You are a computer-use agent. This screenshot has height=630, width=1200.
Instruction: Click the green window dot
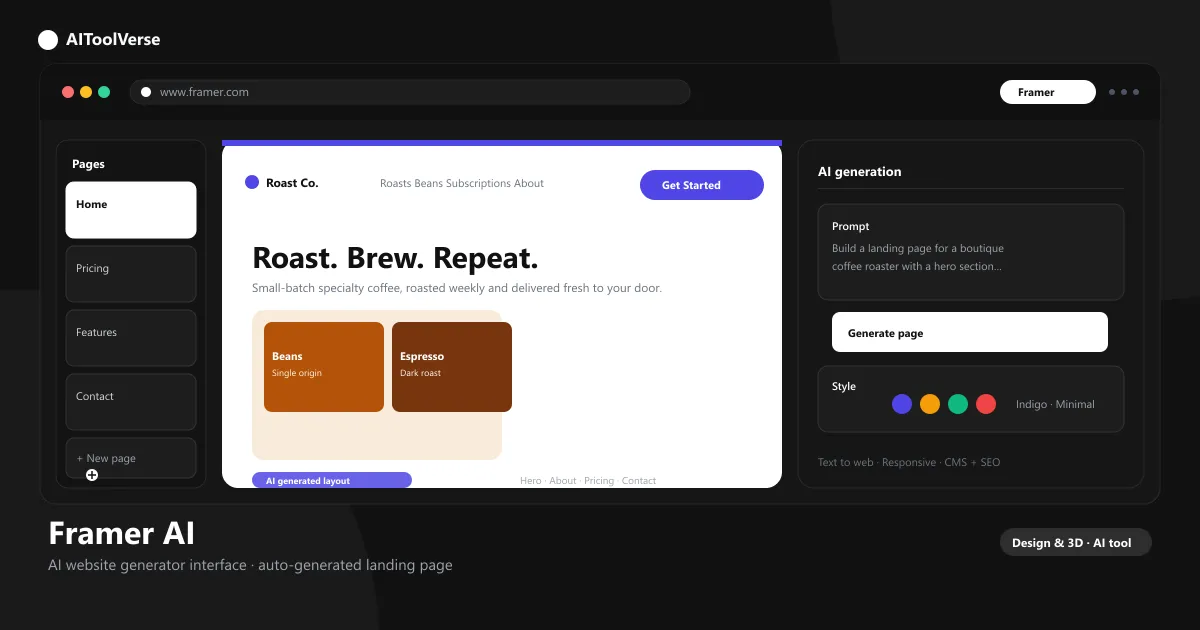coord(104,92)
